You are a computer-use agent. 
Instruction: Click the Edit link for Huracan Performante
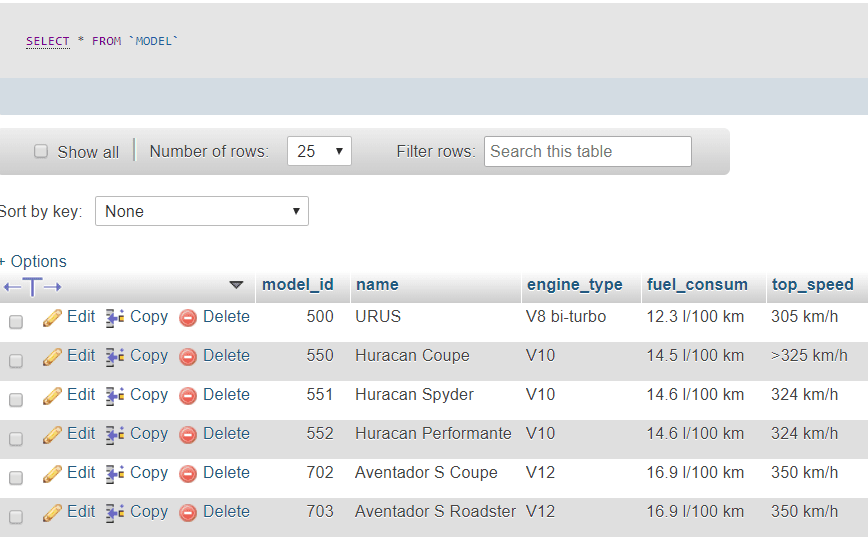coord(81,434)
